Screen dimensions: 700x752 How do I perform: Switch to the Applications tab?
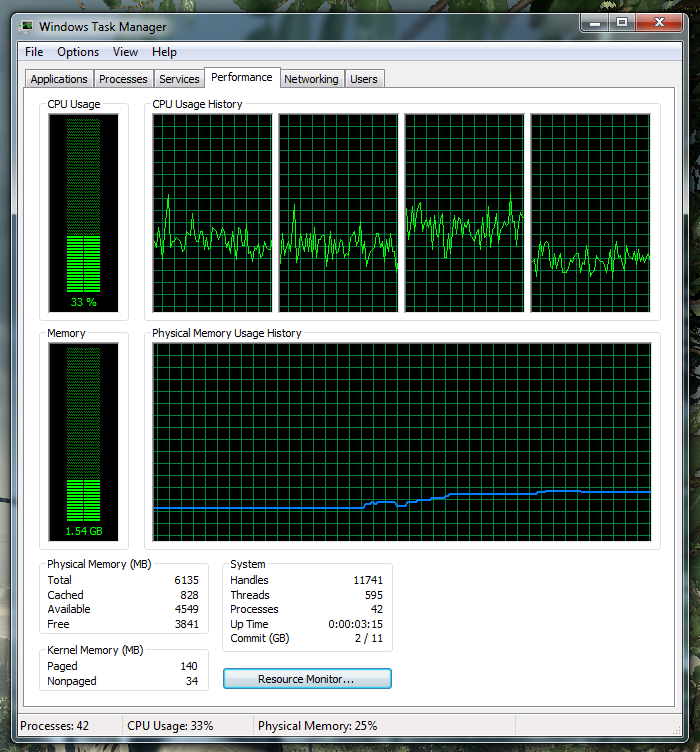coord(59,79)
